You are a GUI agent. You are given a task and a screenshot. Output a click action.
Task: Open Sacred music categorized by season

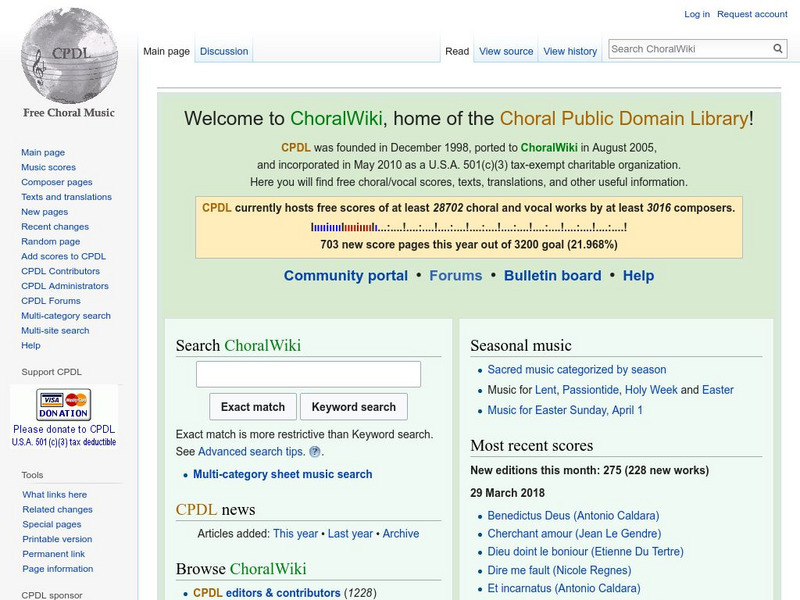[577, 369]
